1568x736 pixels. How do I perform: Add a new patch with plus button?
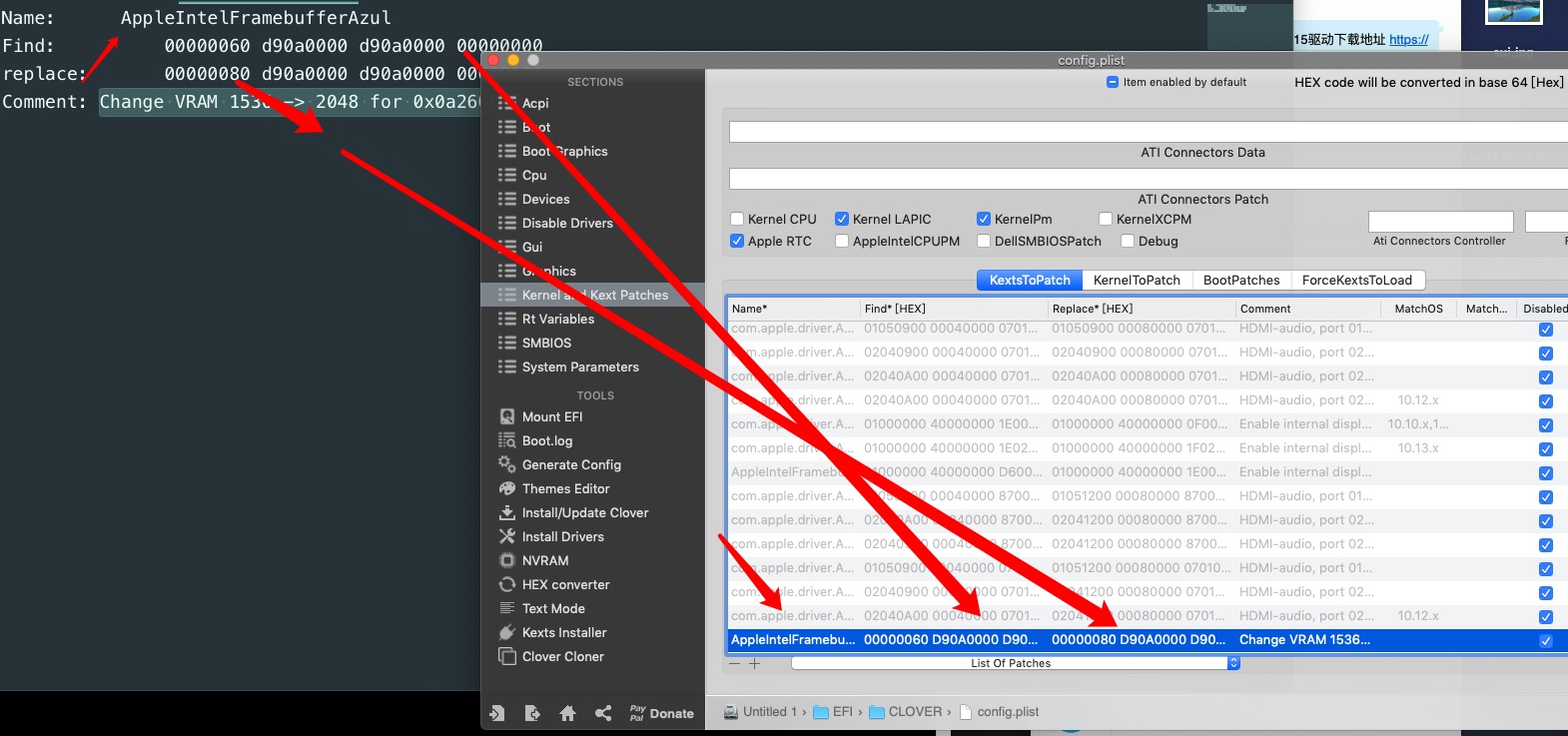coord(755,663)
